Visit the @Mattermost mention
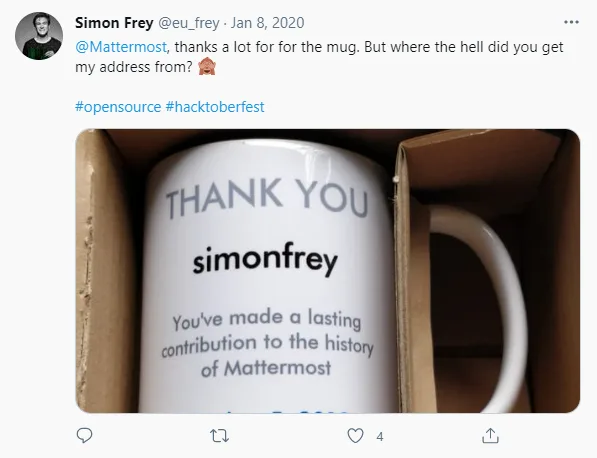This screenshot has height=458, width=597. click(121, 47)
